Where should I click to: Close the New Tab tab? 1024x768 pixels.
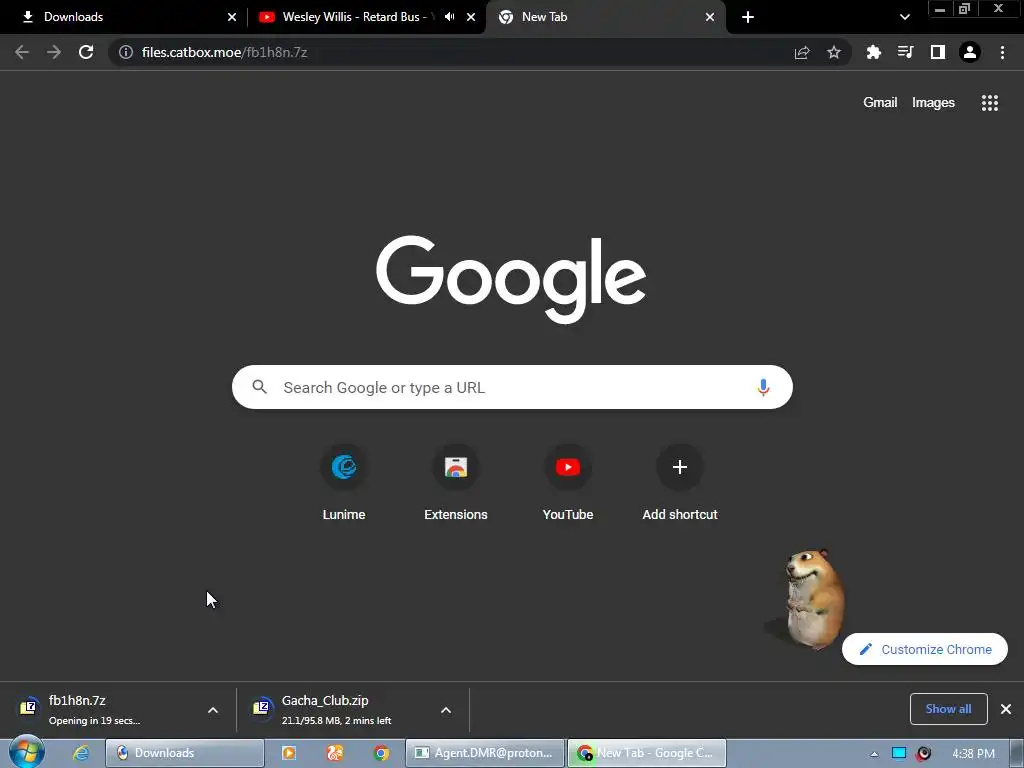point(710,17)
